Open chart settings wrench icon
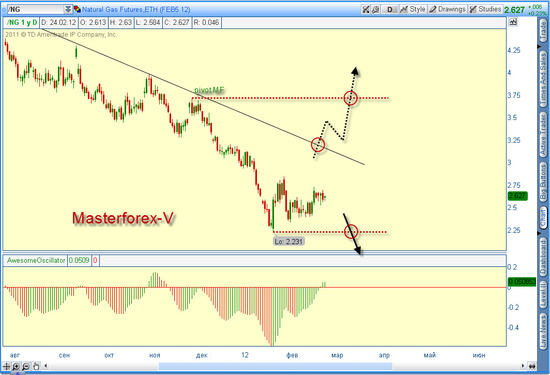This screenshot has height=375, width=550. tap(375, 9)
